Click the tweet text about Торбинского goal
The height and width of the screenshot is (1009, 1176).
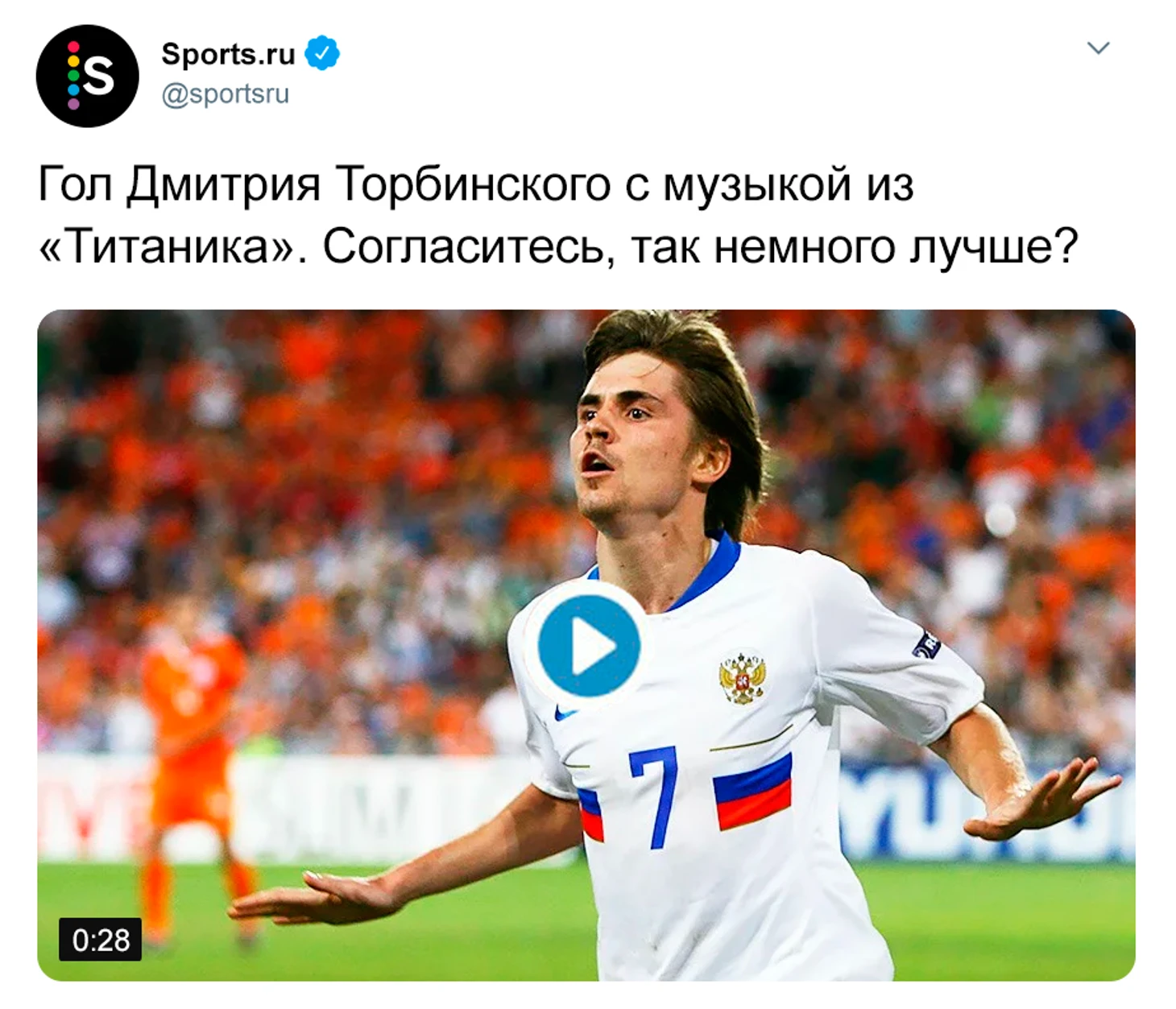pos(557,215)
